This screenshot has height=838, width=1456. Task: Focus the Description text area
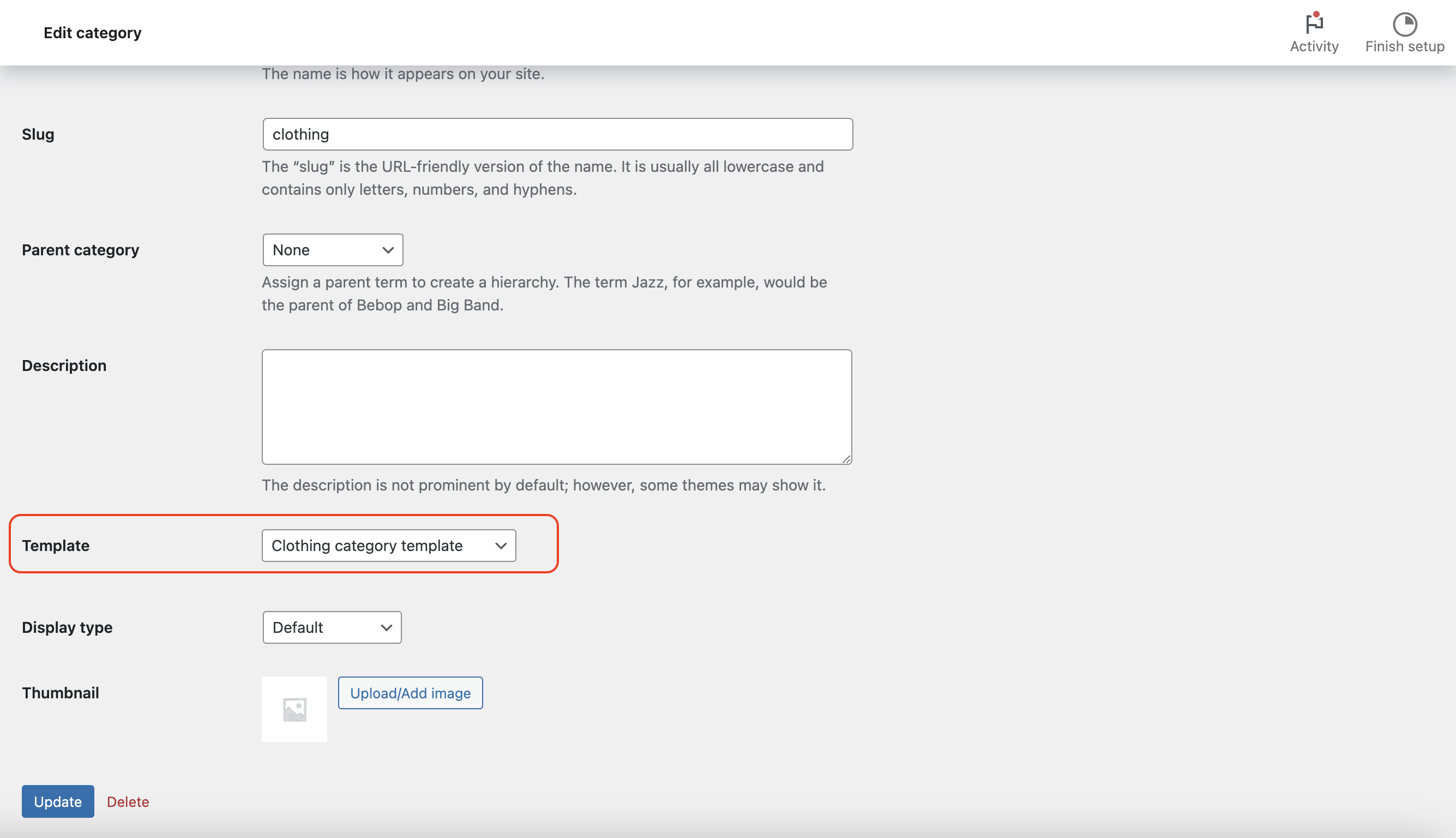point(556,406)
